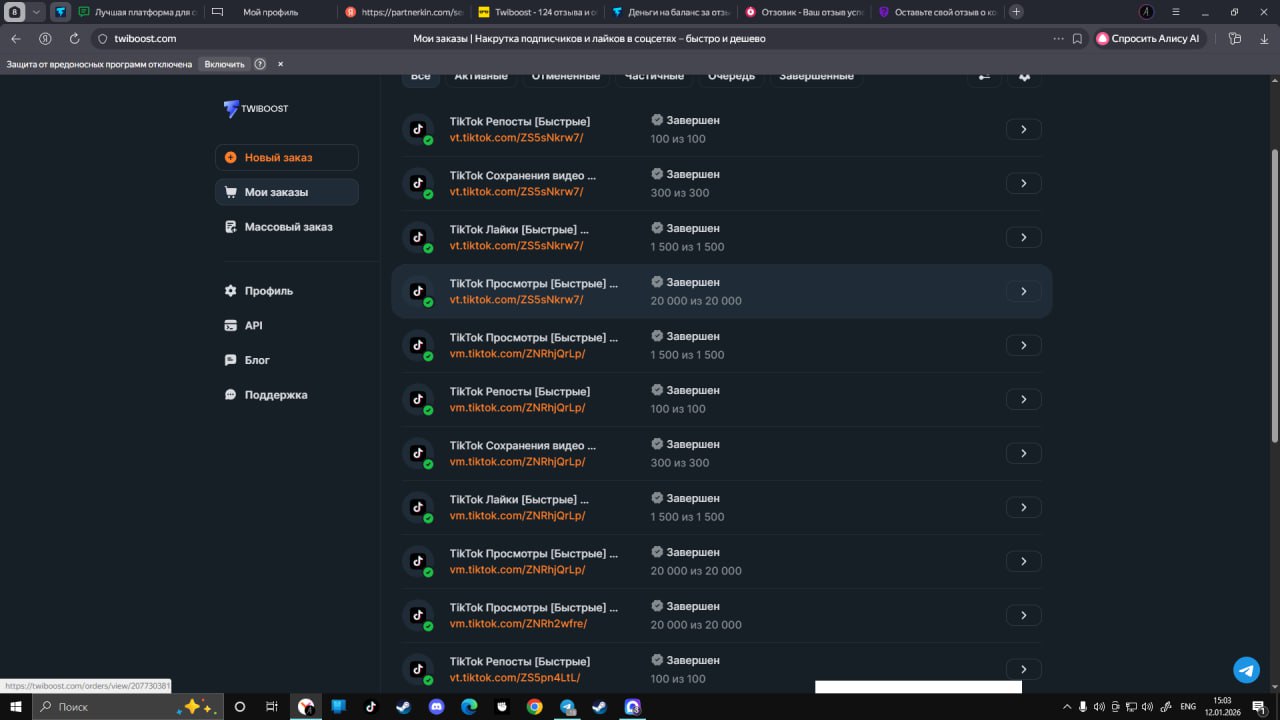Click the Новый заказ button
Screen dimensions: 1280x720
tap(287, 158)
